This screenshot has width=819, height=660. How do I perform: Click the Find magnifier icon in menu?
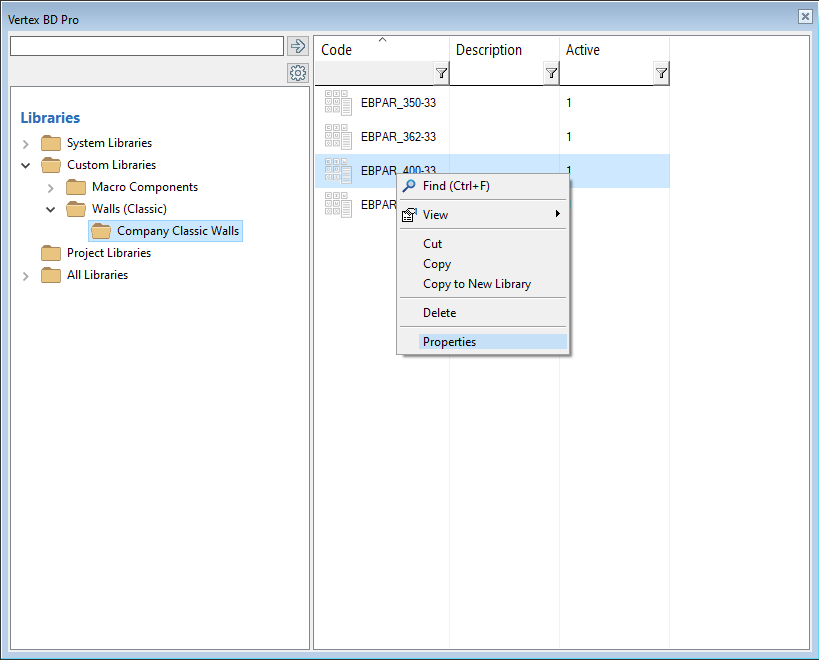pos(409,186)
